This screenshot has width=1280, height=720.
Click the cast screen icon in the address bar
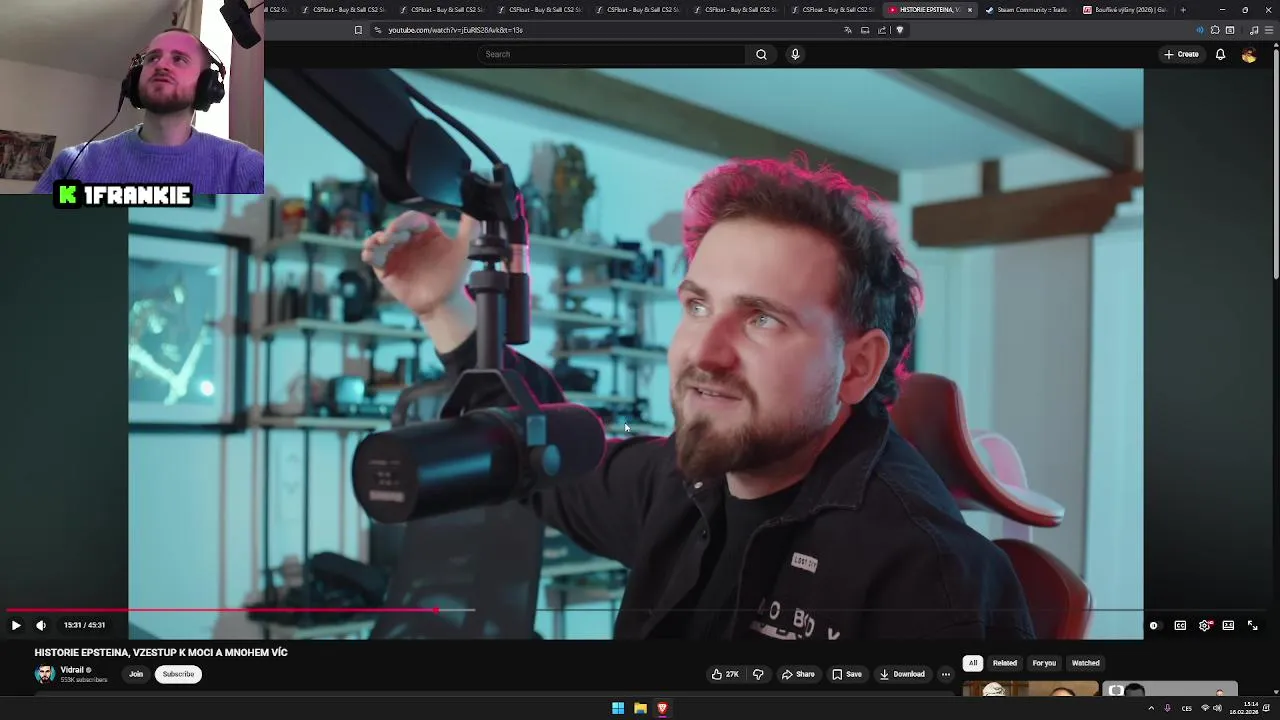click(x=865, y=30)
